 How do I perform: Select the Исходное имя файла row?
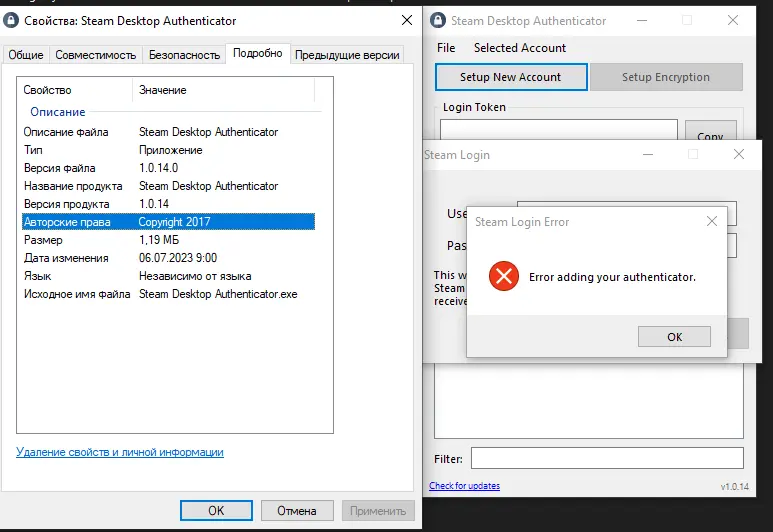[169, 294]
